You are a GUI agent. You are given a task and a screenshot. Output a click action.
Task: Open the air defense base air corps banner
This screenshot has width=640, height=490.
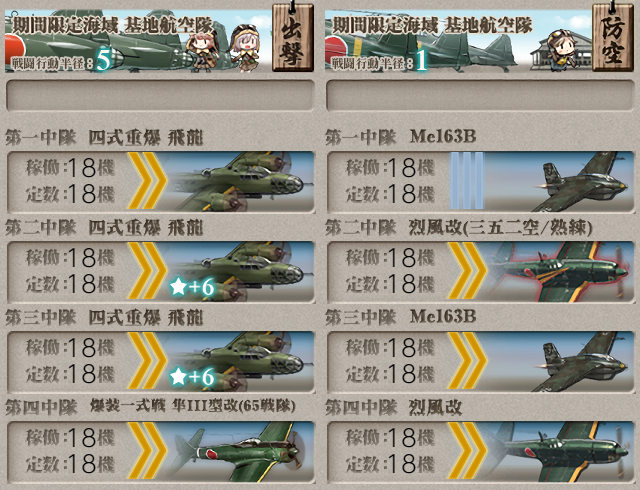tap(458, 41)
